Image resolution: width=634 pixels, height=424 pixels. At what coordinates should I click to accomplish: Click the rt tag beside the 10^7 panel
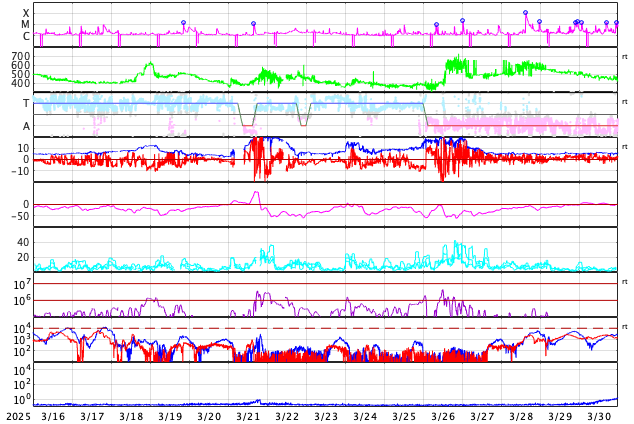pyautogui.click(x=624, y=282)
